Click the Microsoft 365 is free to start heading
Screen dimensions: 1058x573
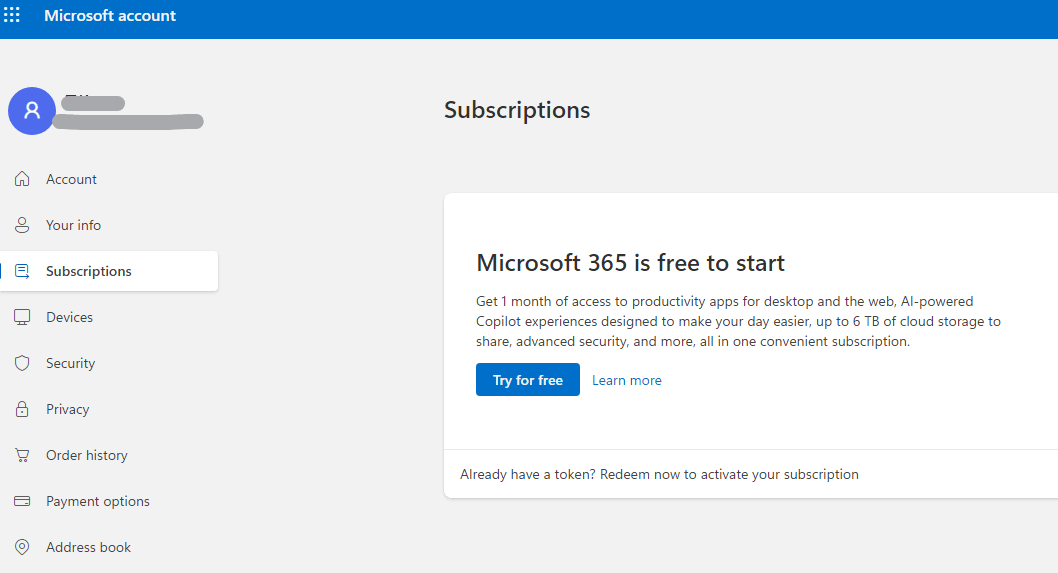630,263
